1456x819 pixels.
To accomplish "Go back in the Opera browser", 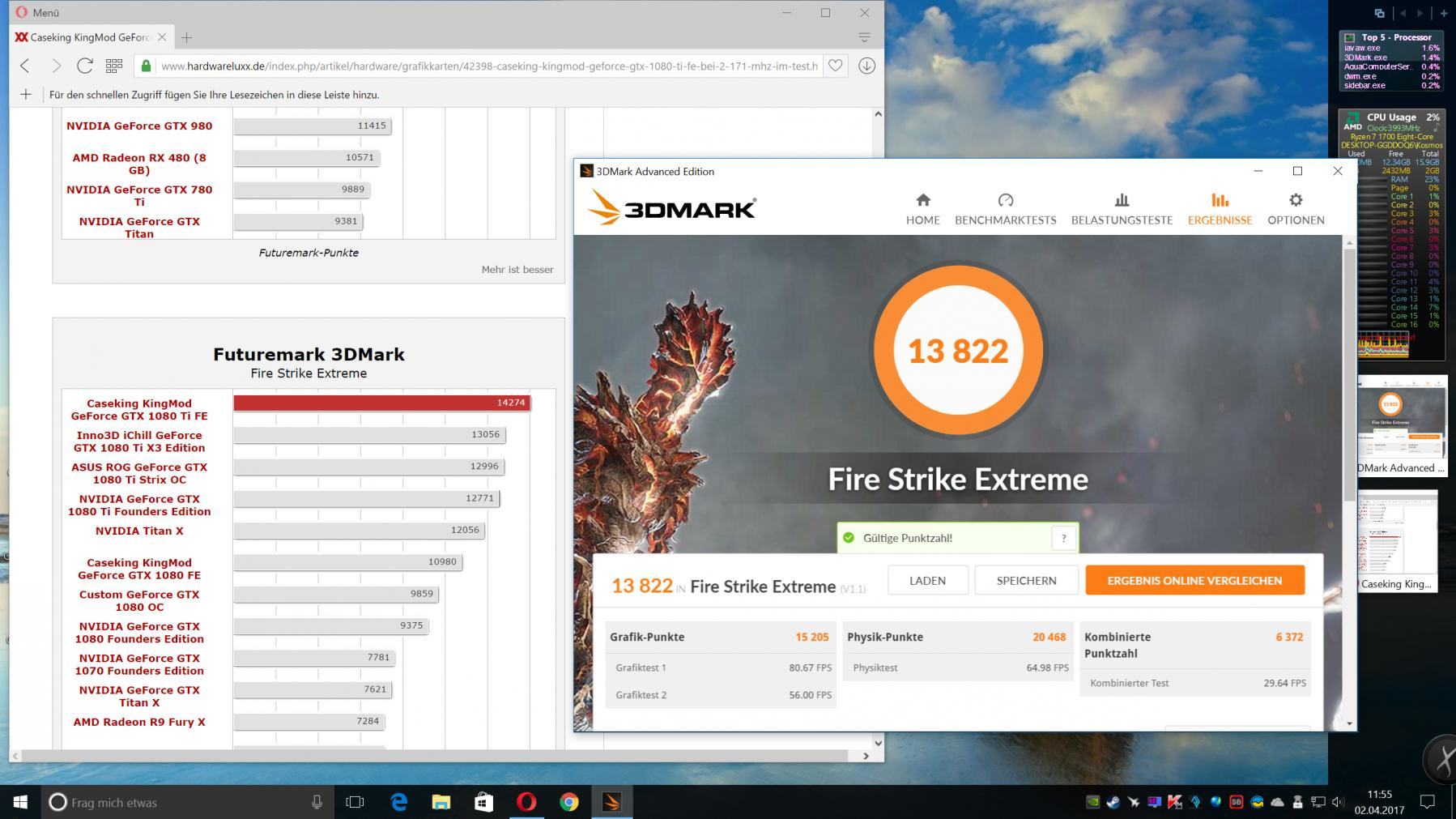I will [25, 66].
